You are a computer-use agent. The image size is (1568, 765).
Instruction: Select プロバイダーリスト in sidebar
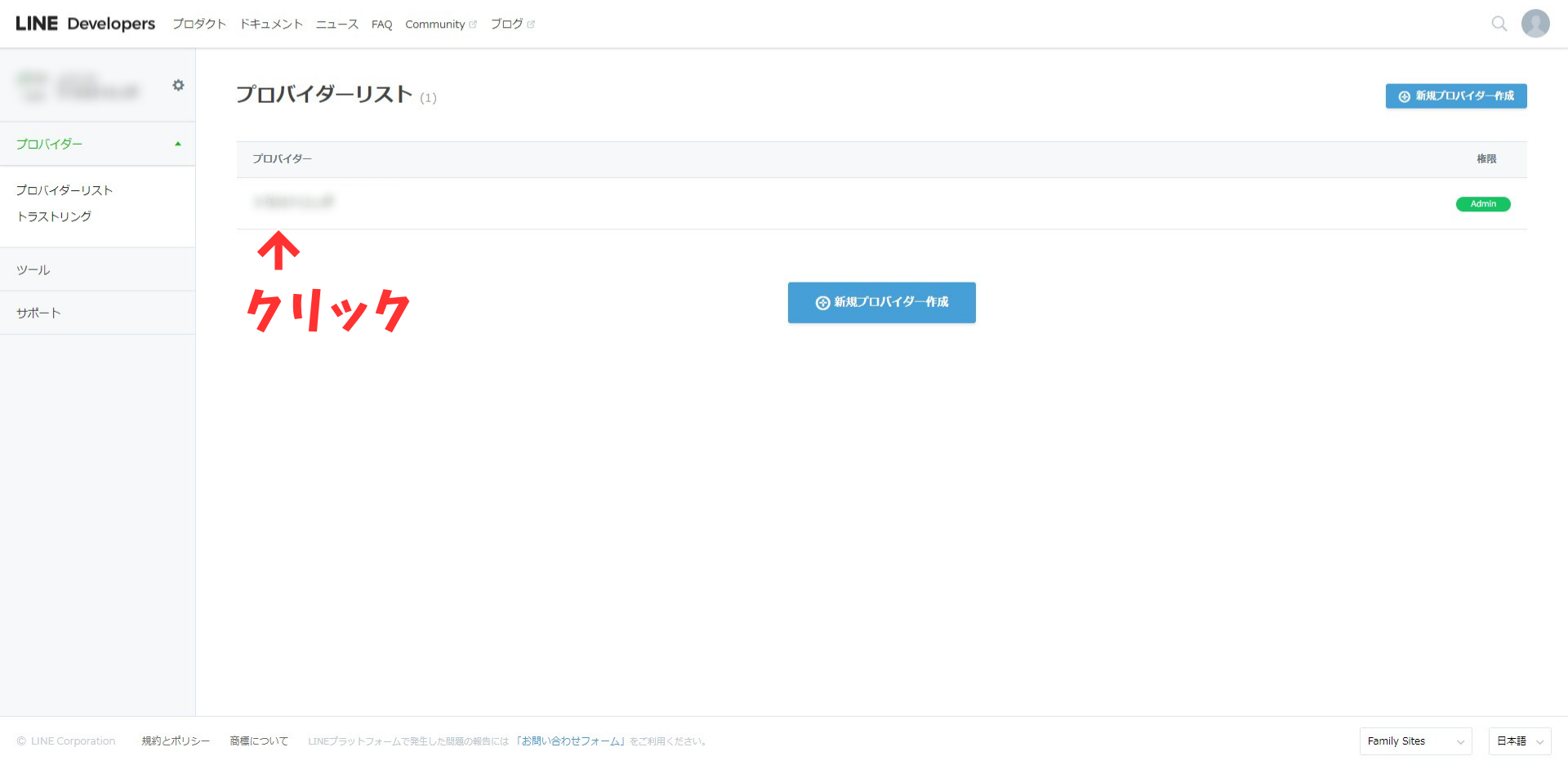[65, 190]
